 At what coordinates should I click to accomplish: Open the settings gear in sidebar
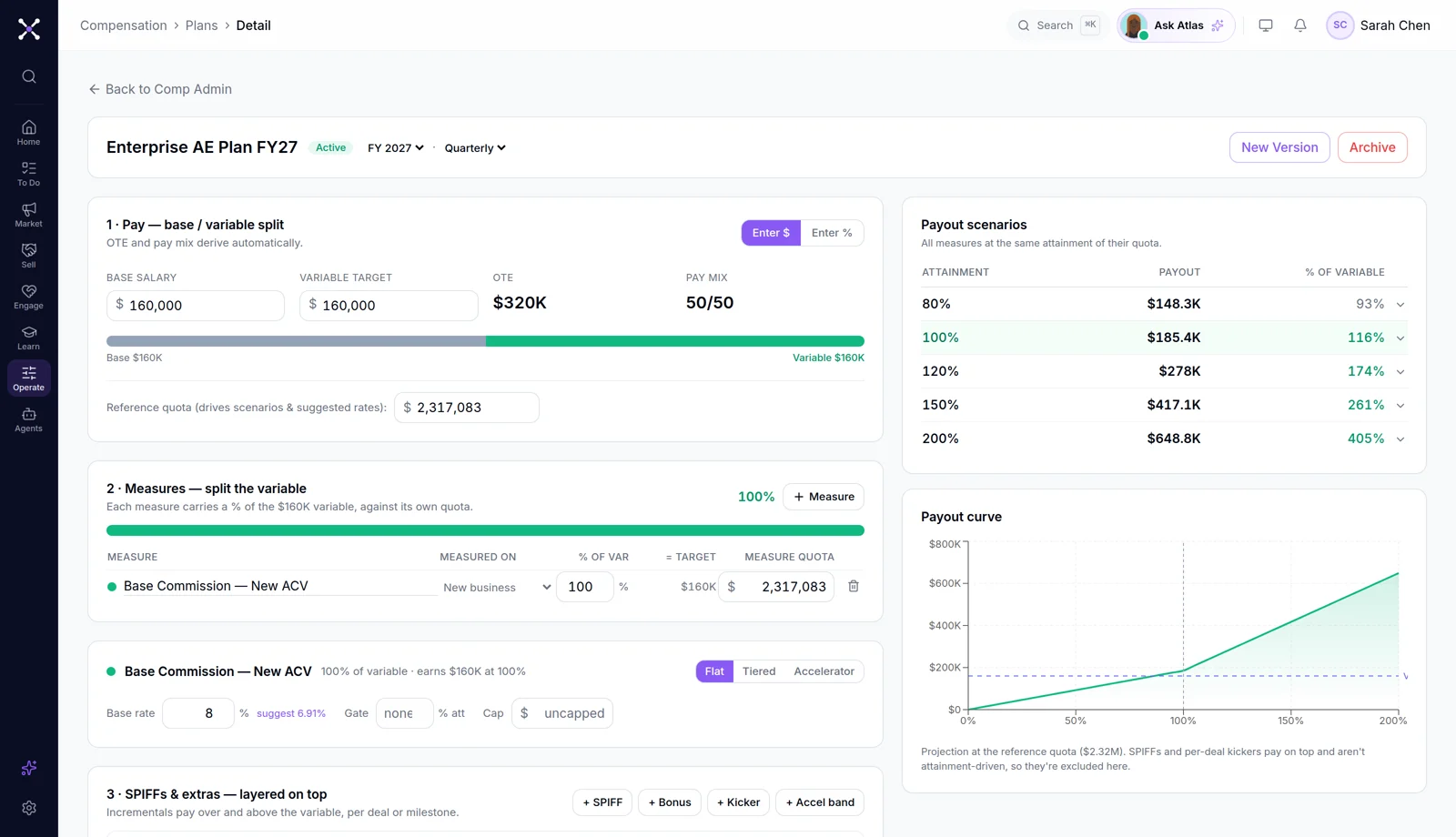[x=29, y=808]
